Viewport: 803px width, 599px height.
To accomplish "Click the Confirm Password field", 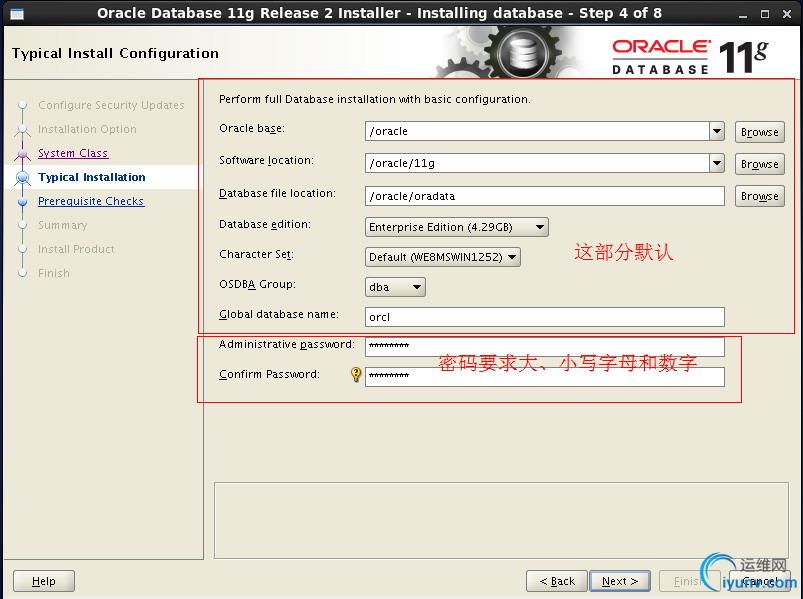I will pos(545,377).
